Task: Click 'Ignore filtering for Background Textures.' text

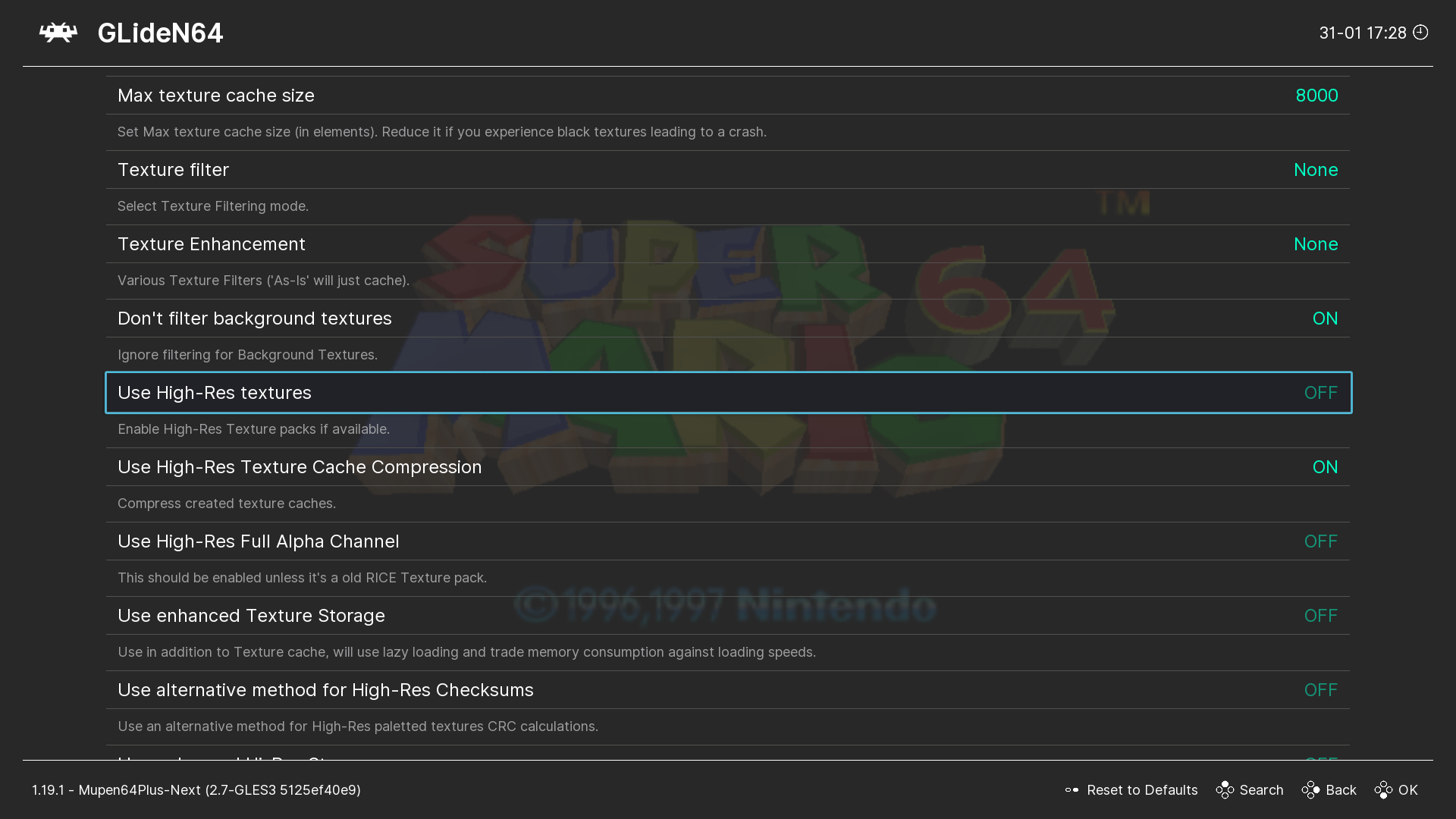Action: point(247,355)
